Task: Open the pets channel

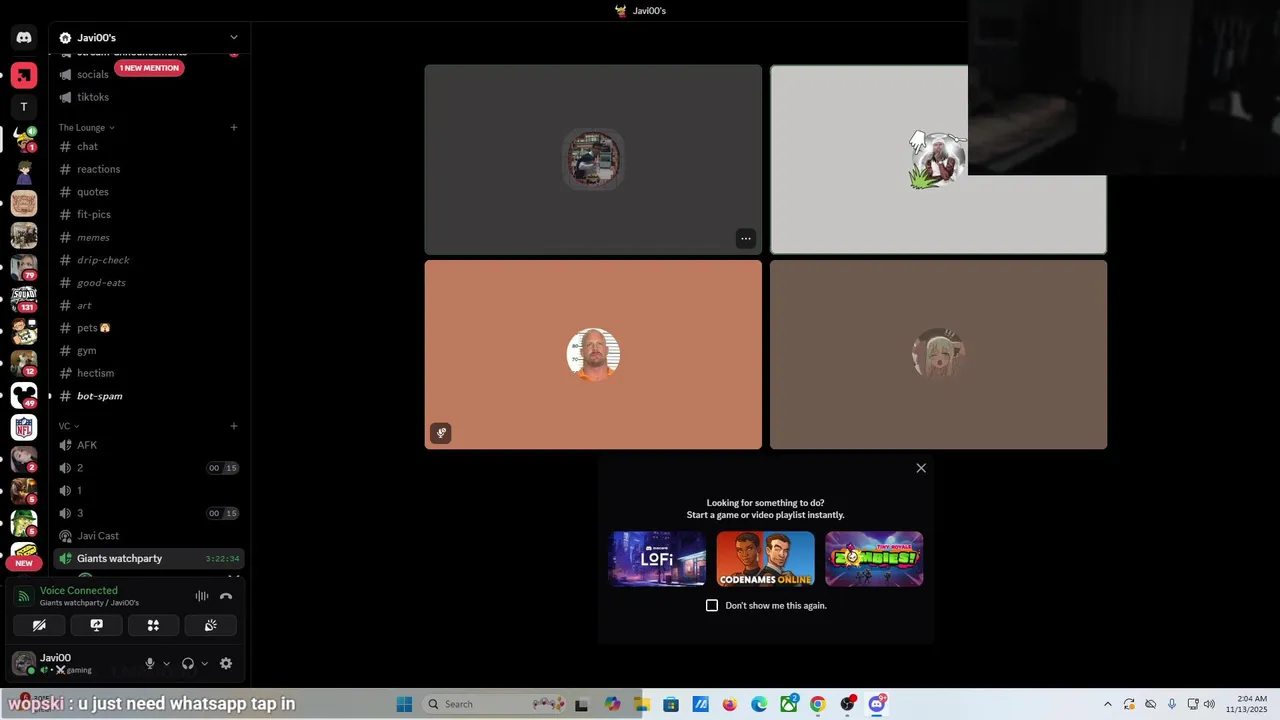Action: 149,328
